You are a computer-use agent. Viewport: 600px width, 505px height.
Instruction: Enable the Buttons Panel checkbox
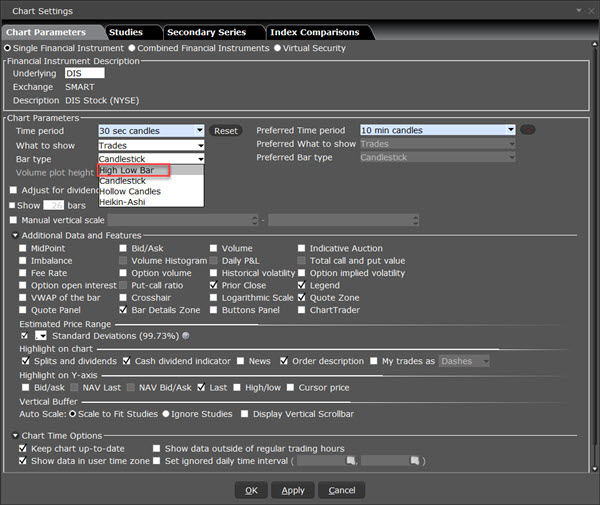tap(214, 310)
